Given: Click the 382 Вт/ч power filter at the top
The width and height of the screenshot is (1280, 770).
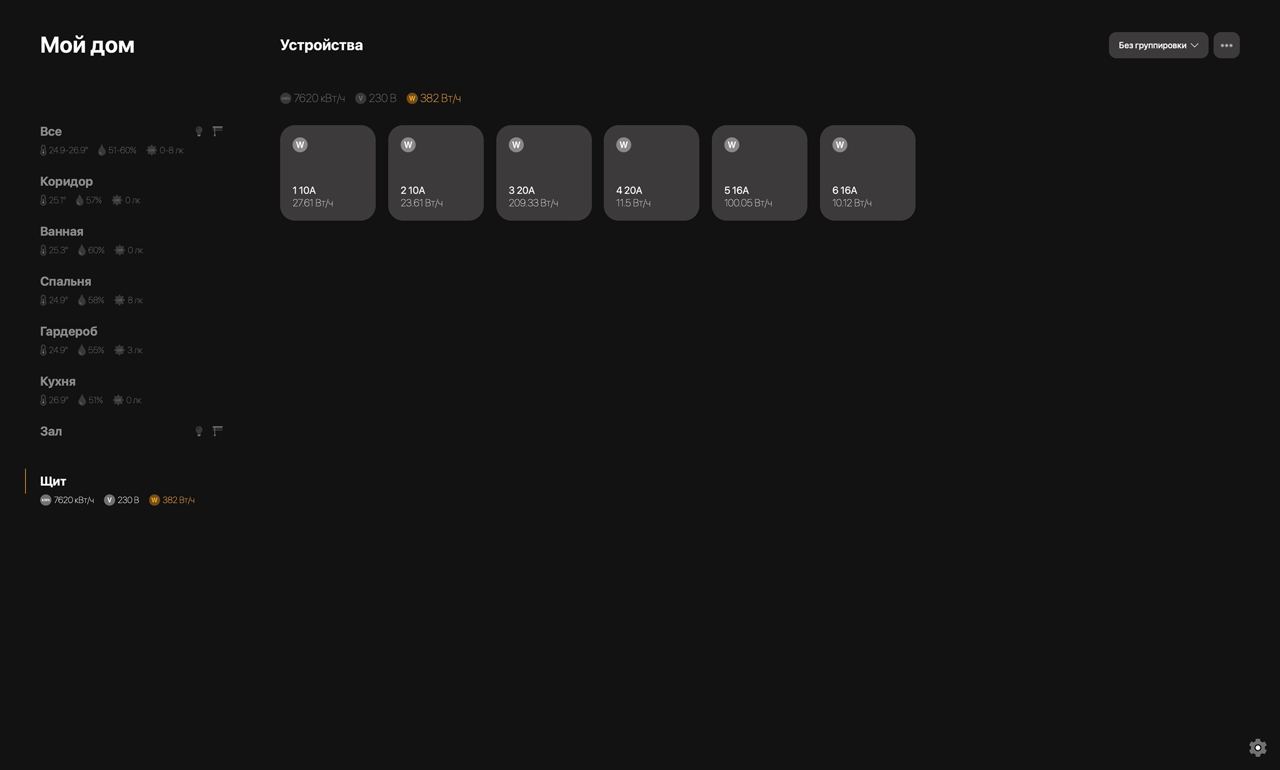Looking at the screenshot, I should 434,98.
